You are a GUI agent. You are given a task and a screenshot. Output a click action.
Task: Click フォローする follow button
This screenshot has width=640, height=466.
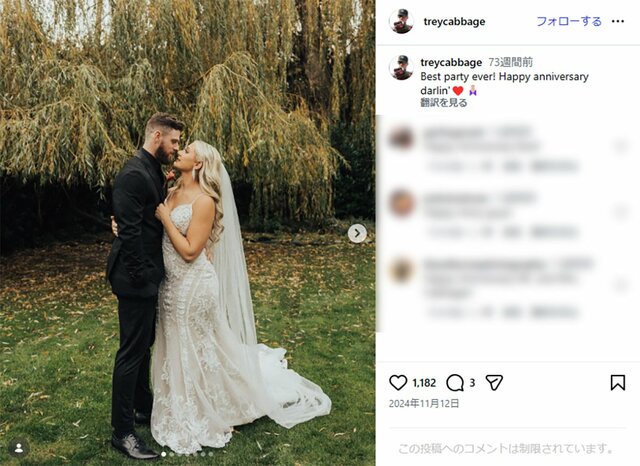pyautogui.click(x=569, y=21)
